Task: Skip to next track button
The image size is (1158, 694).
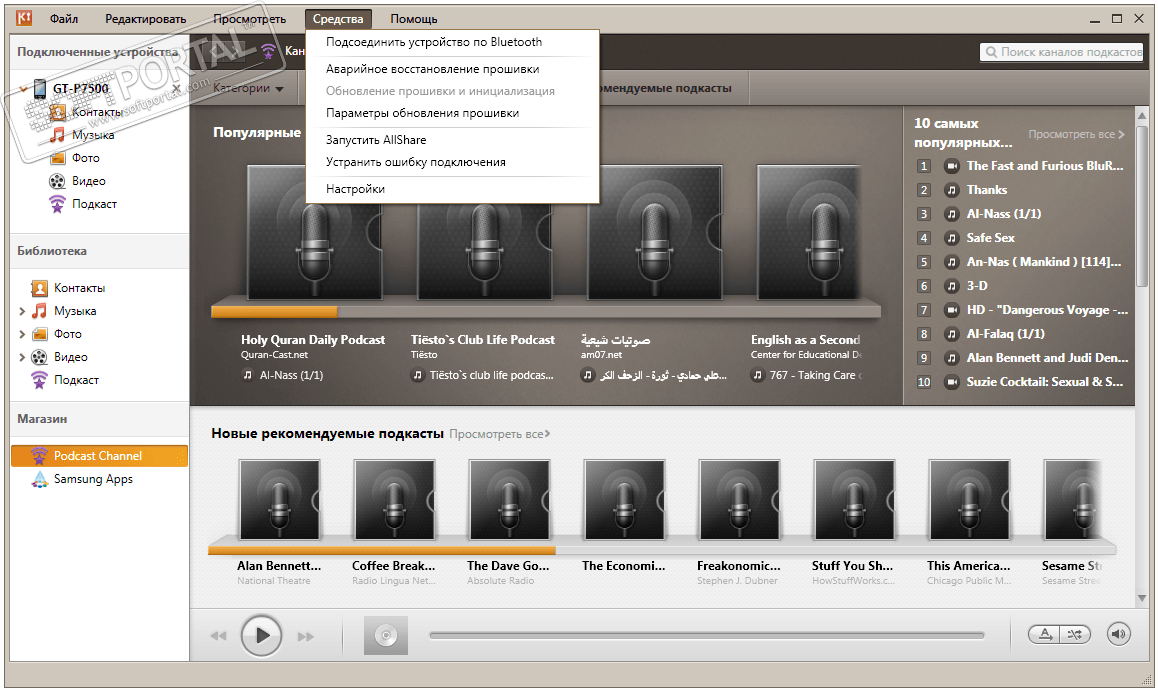Action: click(306, 636)
